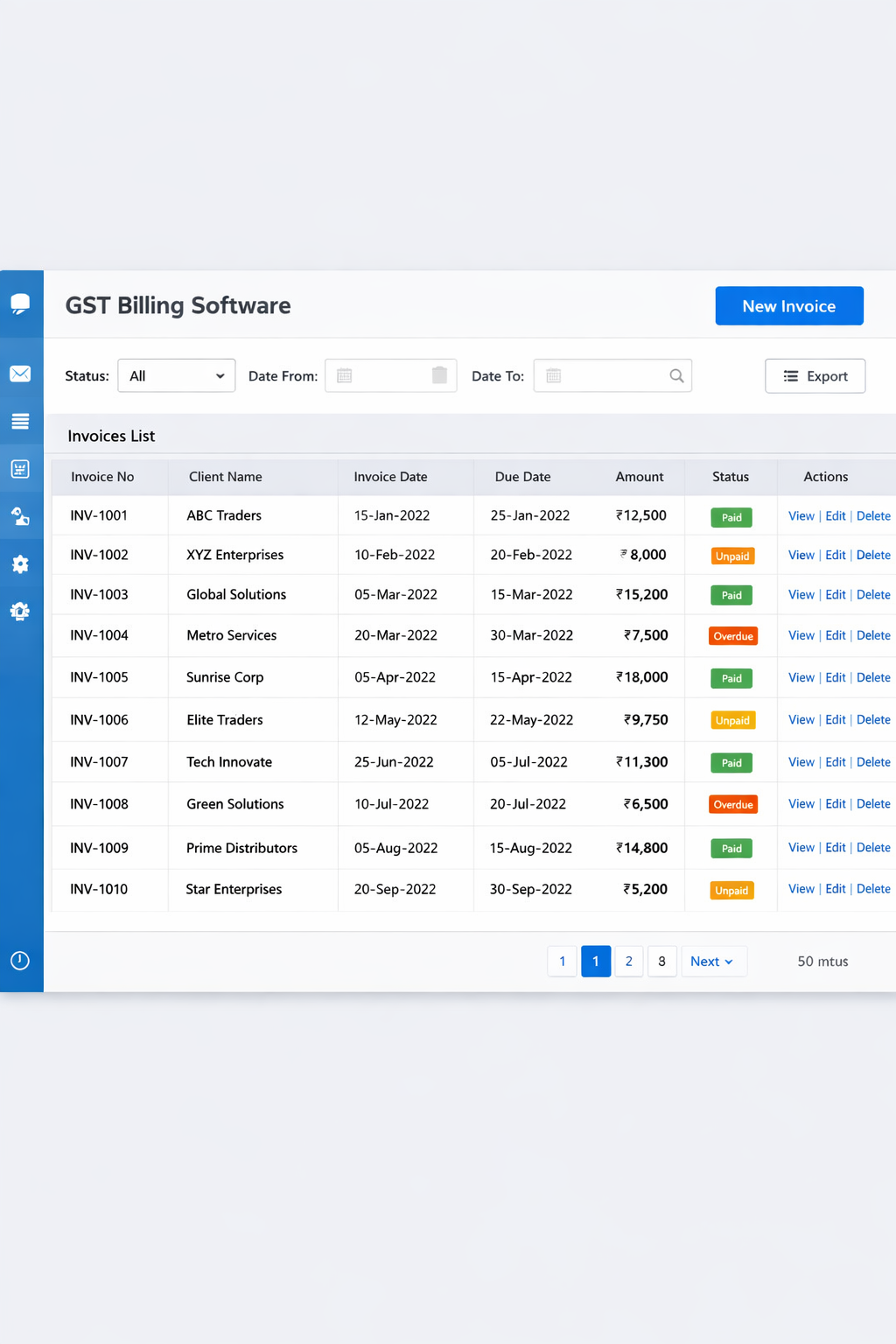Viewport: 896px width, 1344px height.
Task: Click the Paid status badge for INV-1003
Action: pos(731,594)
